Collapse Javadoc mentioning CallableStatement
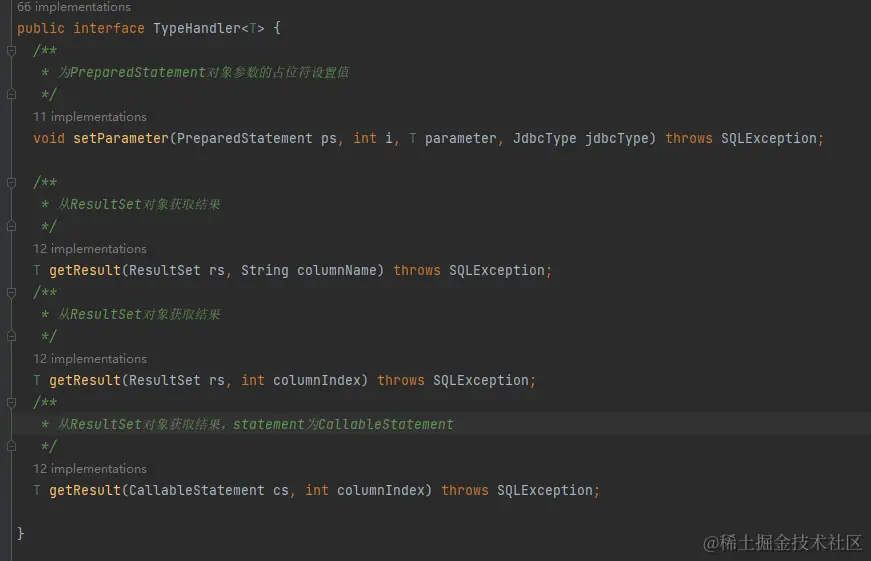 point(11,403)
